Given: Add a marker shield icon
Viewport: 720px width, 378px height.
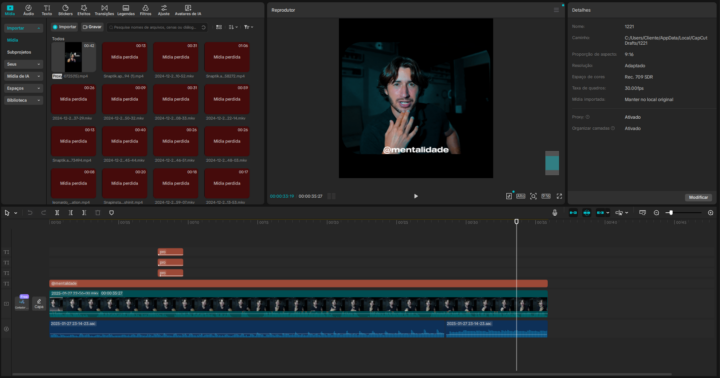Looking at the screenshot, I should (x=111, y=213).
